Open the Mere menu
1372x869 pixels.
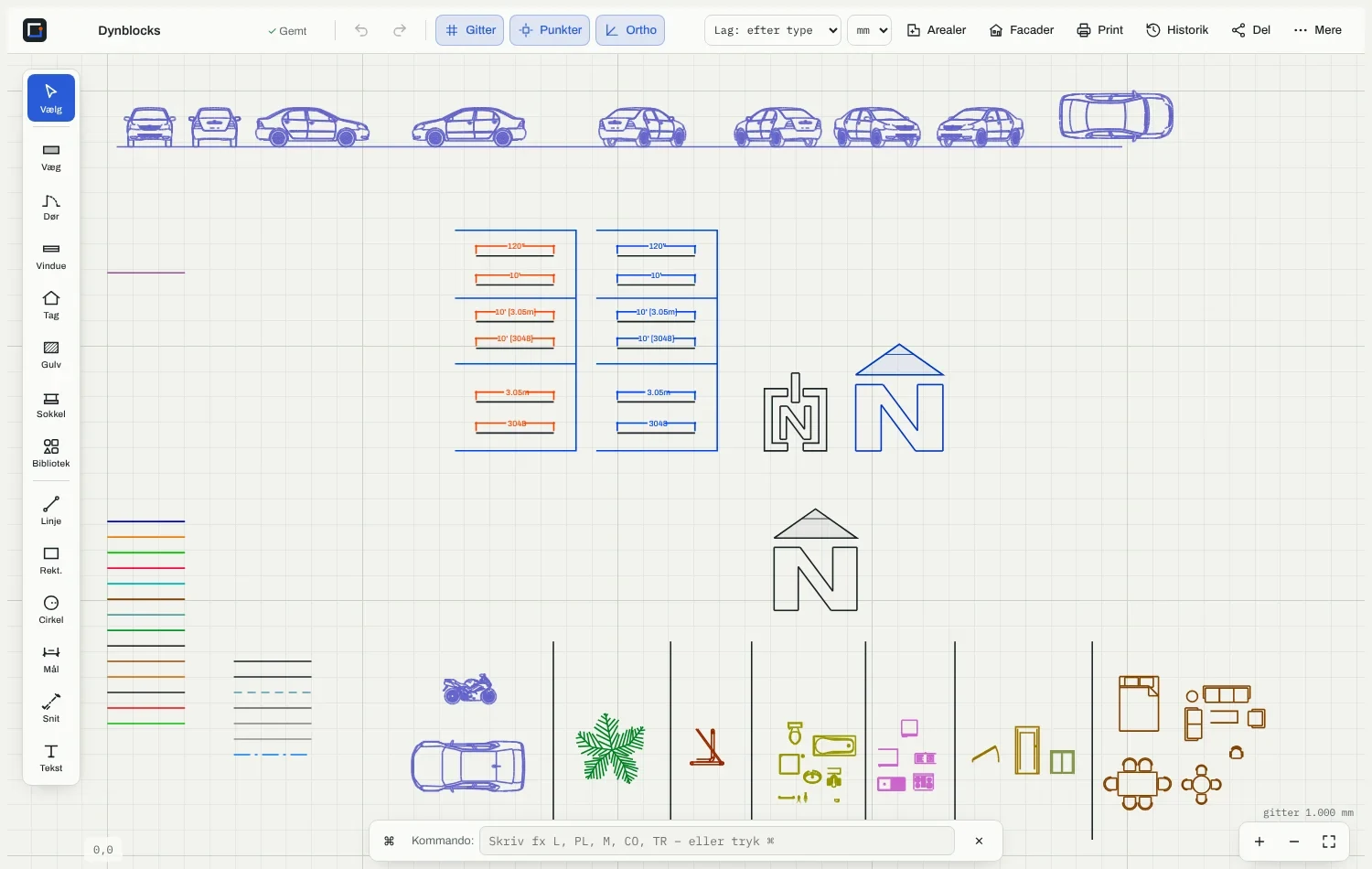click(1317, 30)
